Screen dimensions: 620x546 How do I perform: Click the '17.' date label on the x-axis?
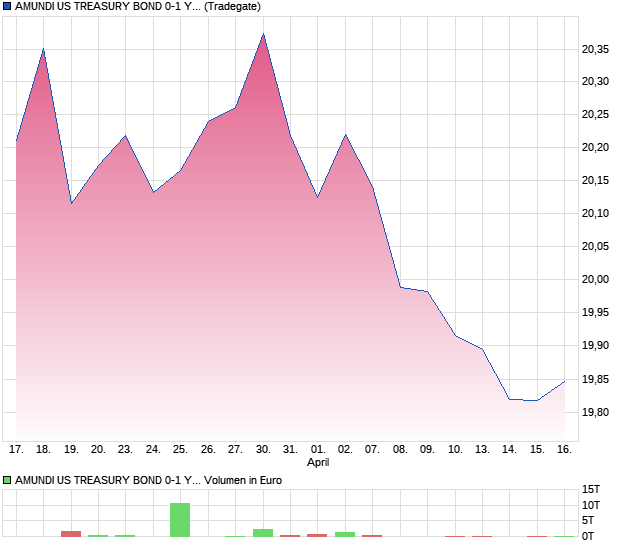(16, 450)
